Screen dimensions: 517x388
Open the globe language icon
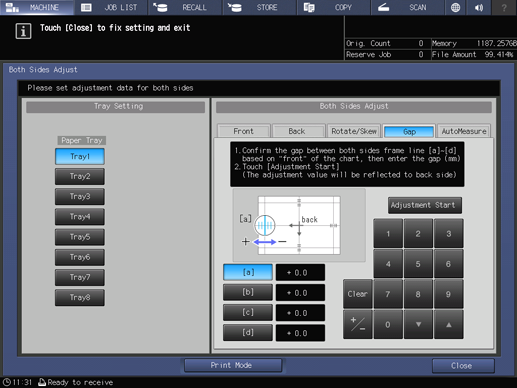tap(455, 7)
